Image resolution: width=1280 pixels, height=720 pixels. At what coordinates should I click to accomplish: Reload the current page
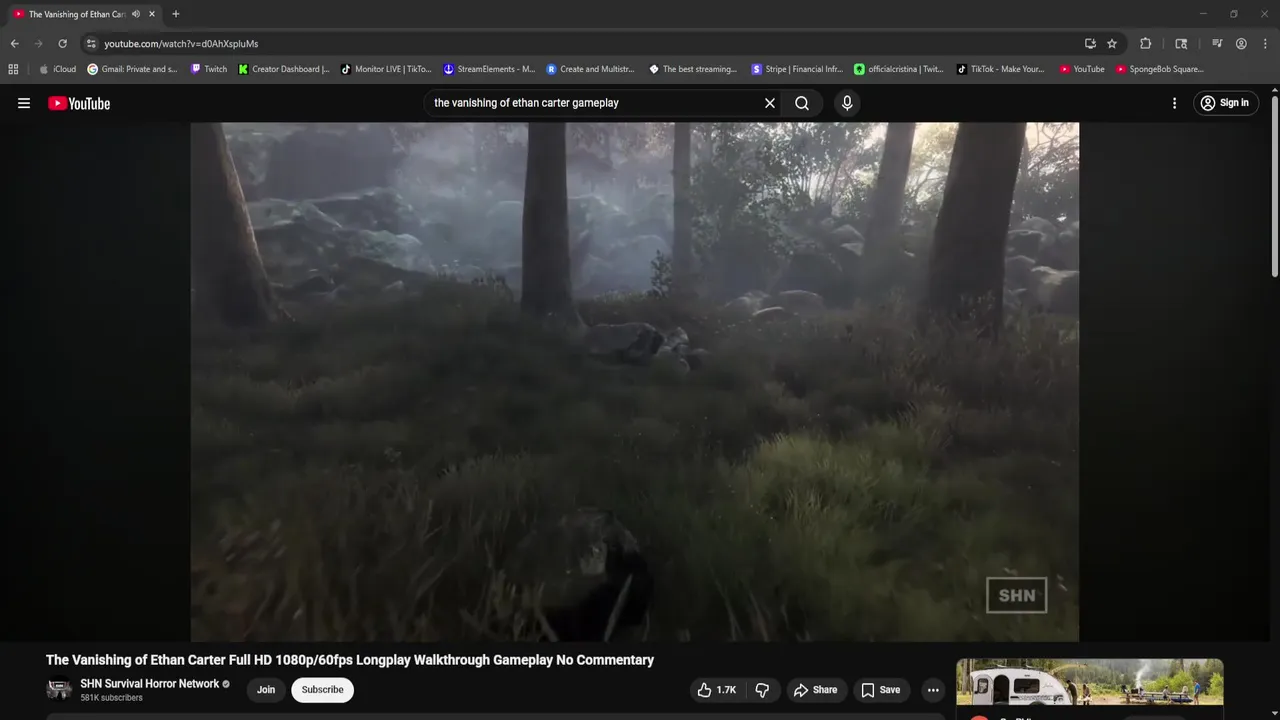coord(62,44)
